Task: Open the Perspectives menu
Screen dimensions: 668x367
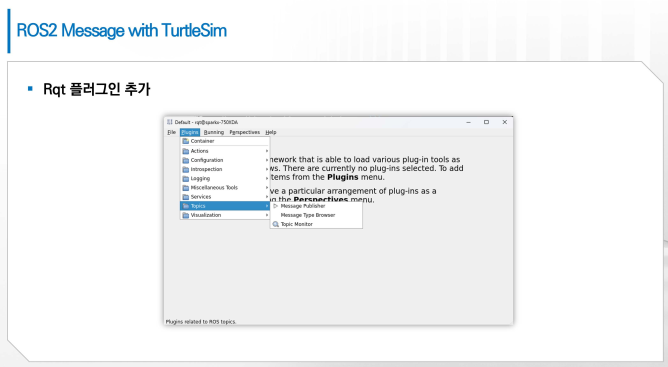Action: [x=245, y=132]
